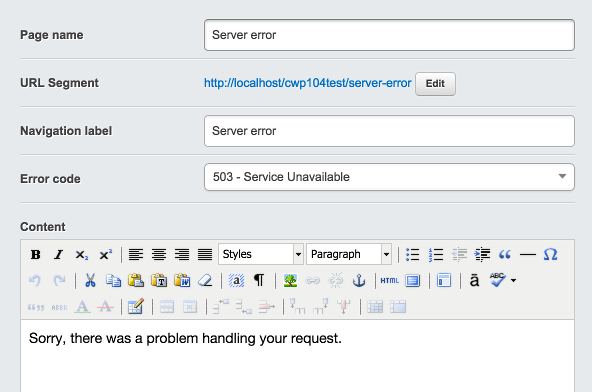Insert a horizontal rule
The width and height of the screenshot is (592, 392).
tap(528, 255)
